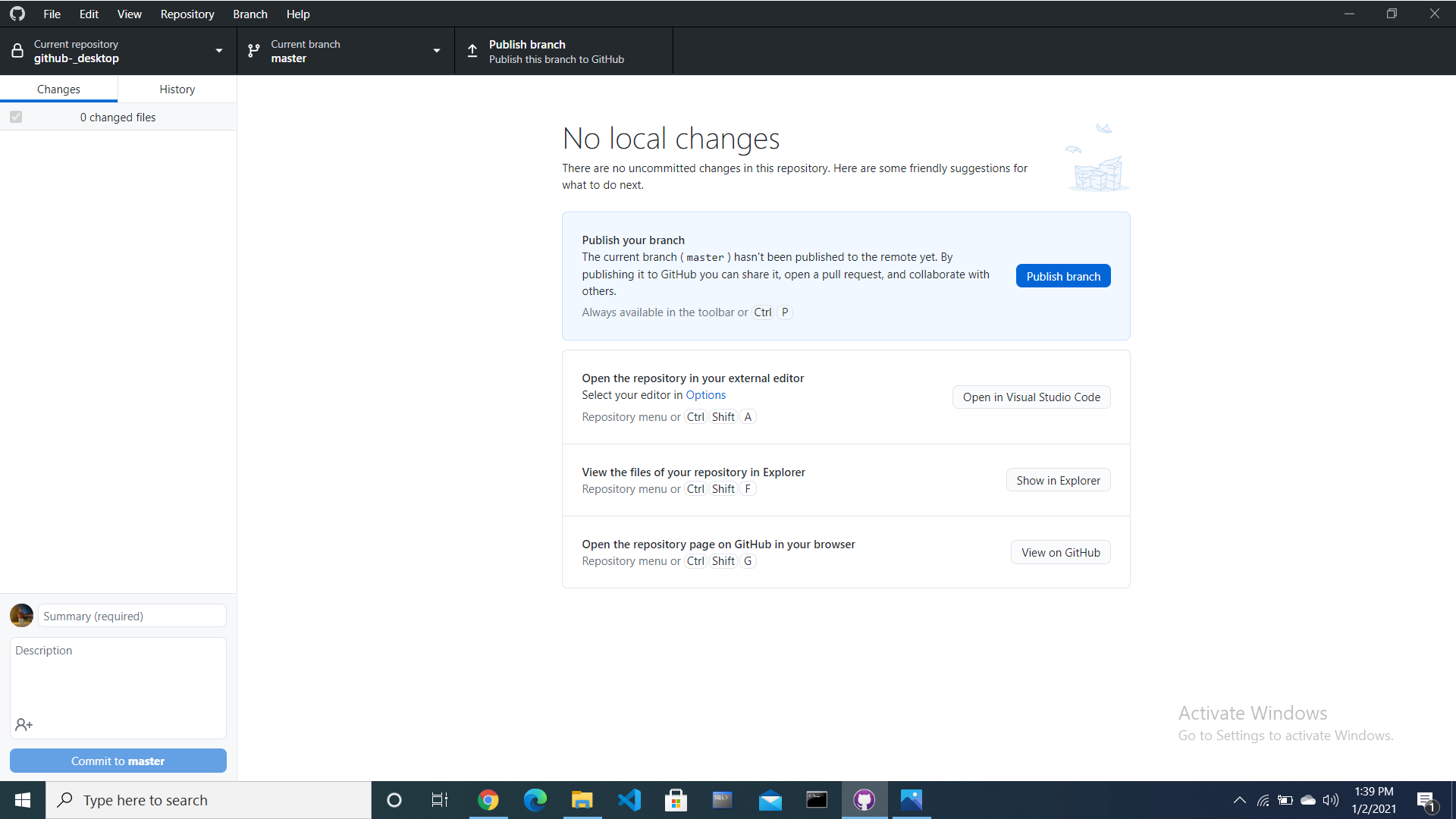Click the View on GitHub icon
Image resolution: width=1456 pixels, height=819 pixels.
point(1061,552)
